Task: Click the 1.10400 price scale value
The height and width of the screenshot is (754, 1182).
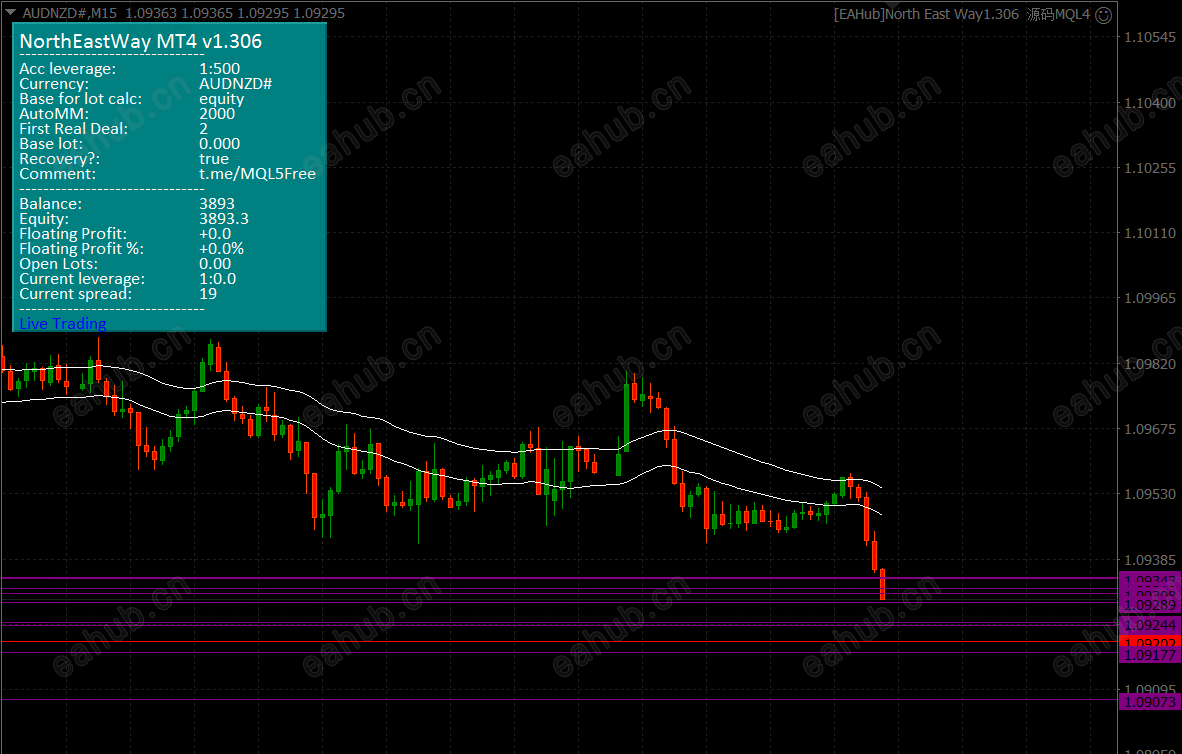Action: (x=1150, y=103)
